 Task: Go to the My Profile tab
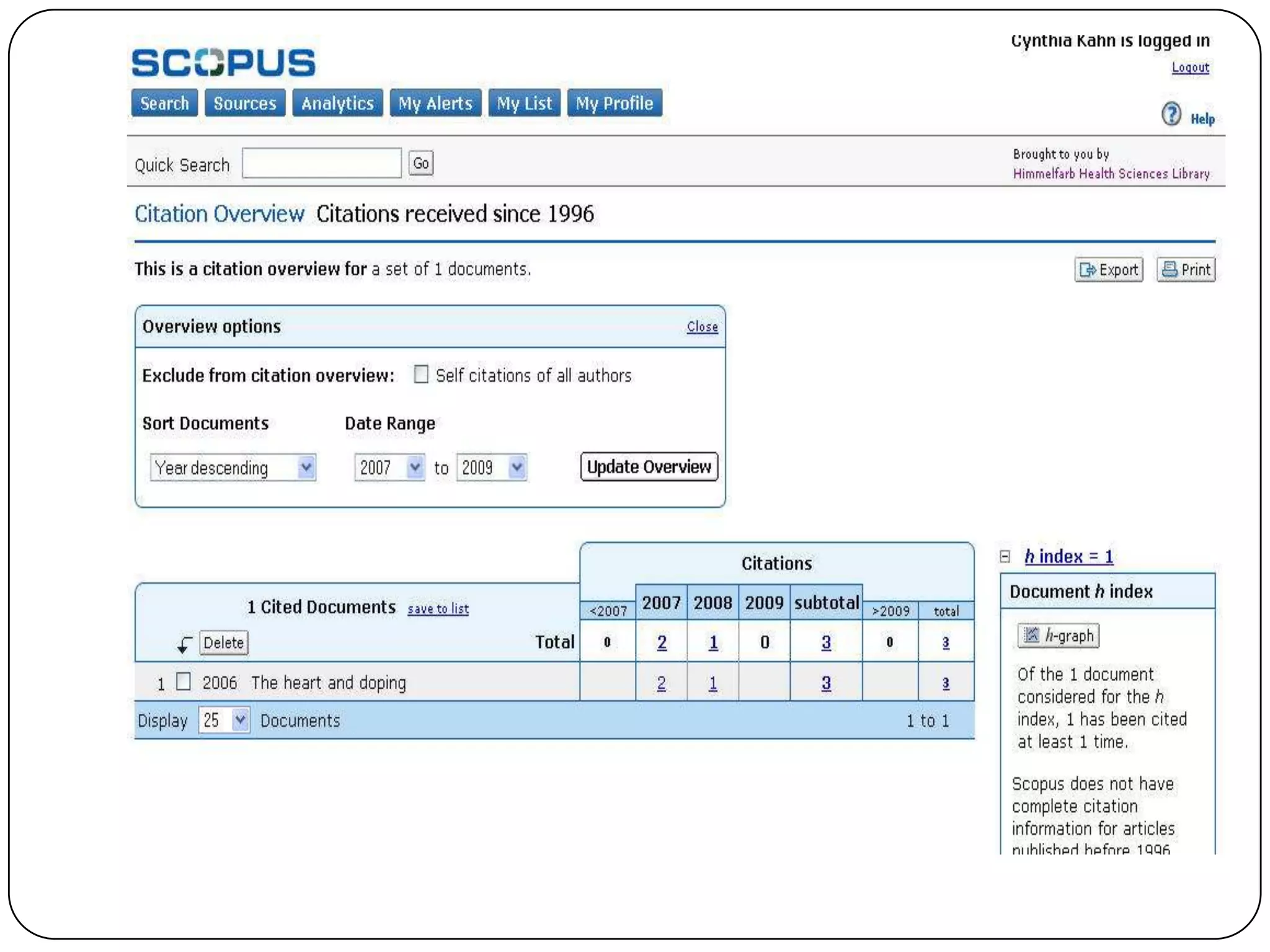pos(615,103)
